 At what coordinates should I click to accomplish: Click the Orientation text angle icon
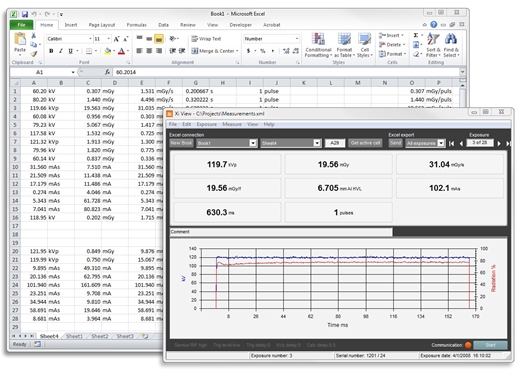point(173,39)
